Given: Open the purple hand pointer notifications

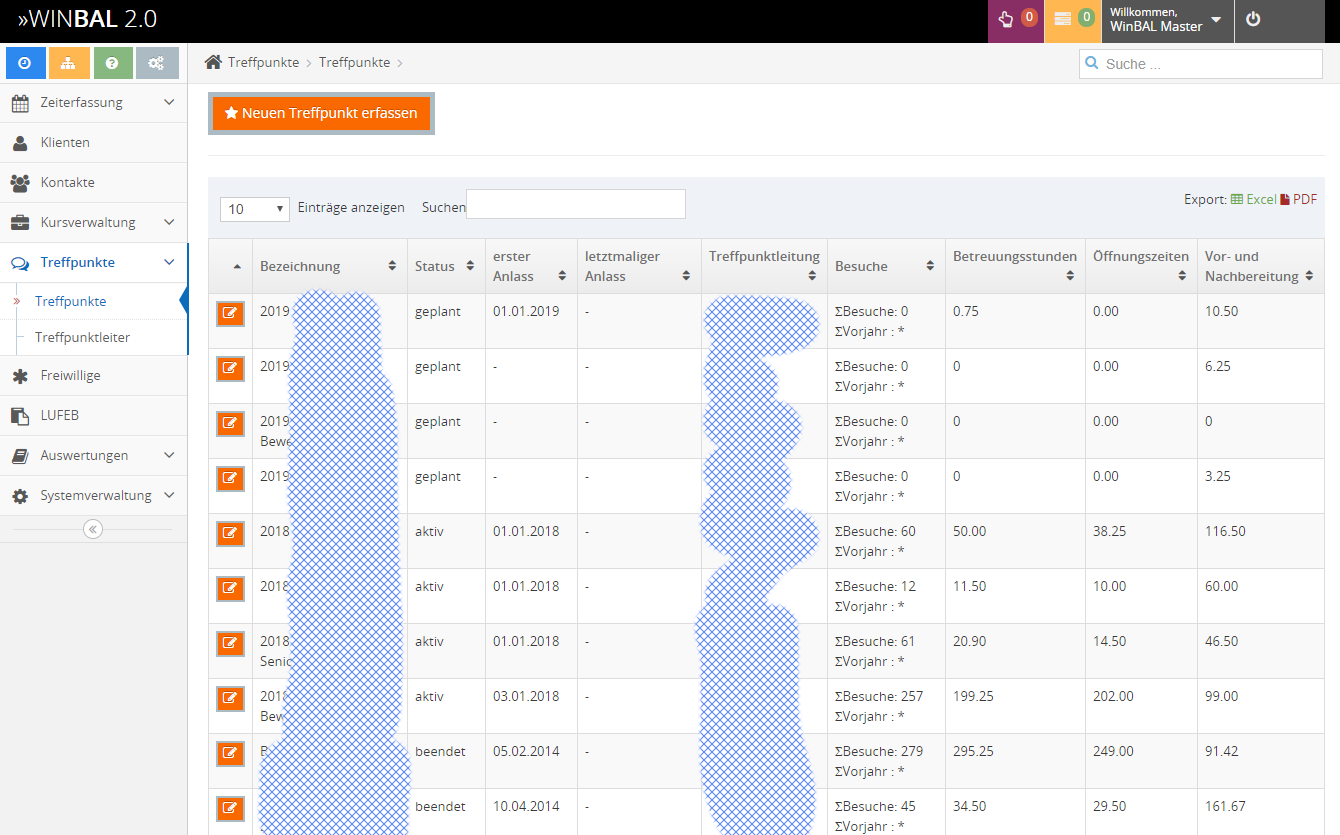Looking at the screenshot, I should pos(1016,19).
